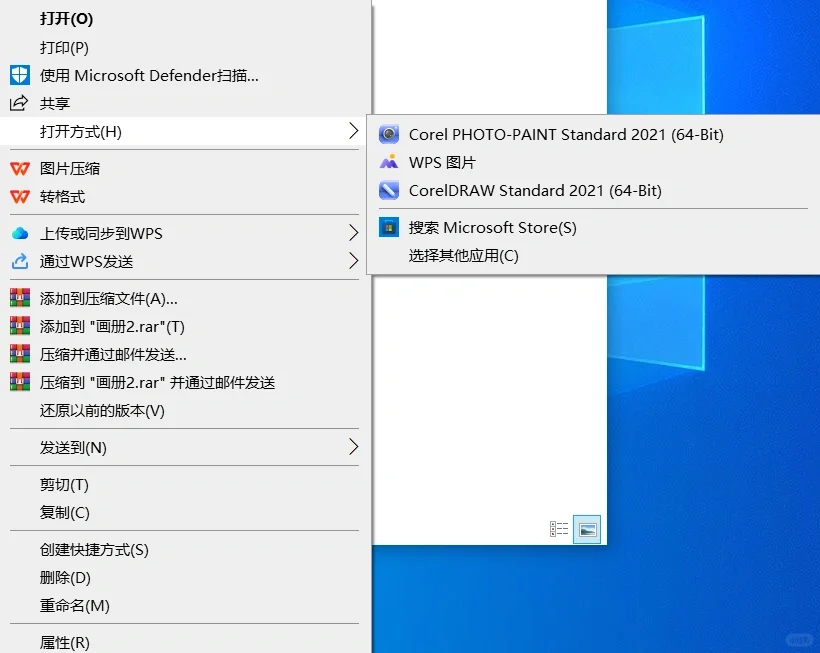Switch to large thumbnails view icon
The image size is (820, 653).
click(x=587, y=529)
